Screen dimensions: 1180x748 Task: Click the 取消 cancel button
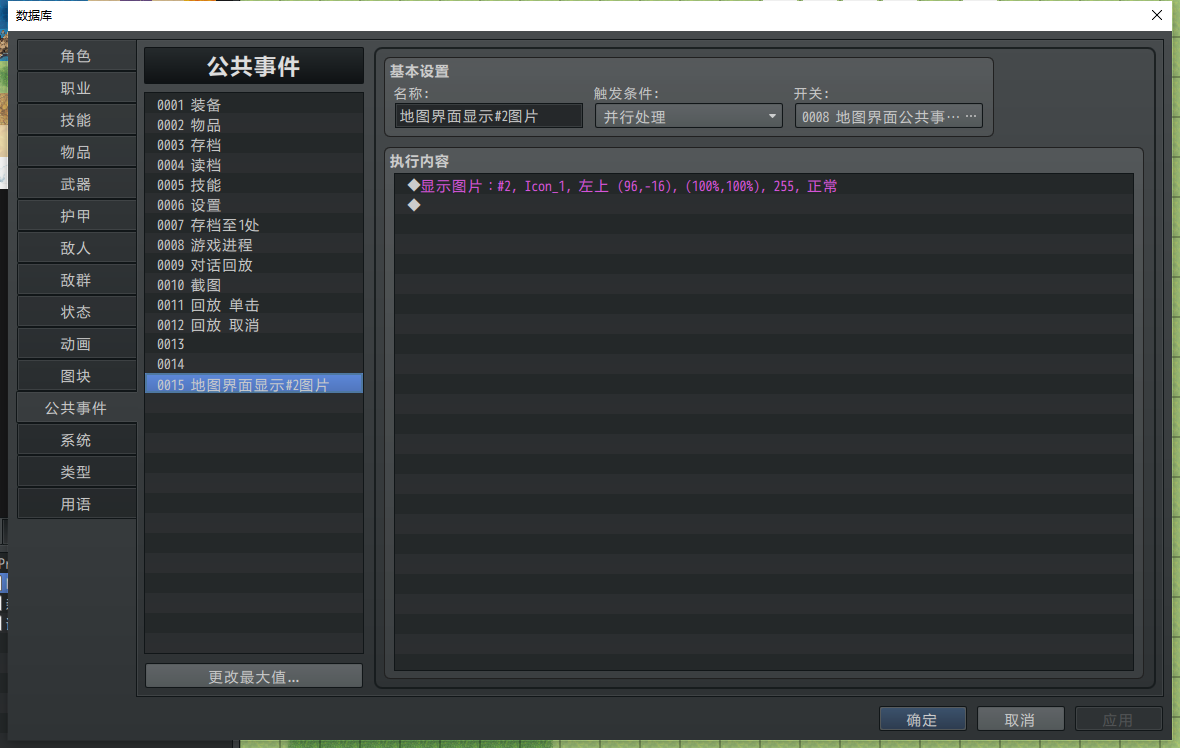pyautogui.click(x=1020, y=719)
